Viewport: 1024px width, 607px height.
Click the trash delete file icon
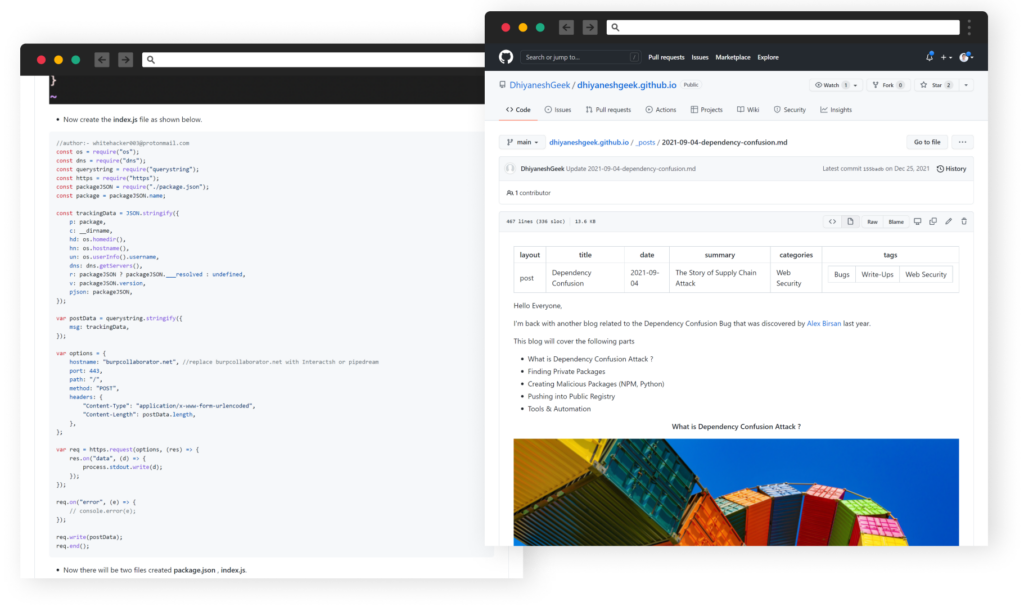pos(964,221)
